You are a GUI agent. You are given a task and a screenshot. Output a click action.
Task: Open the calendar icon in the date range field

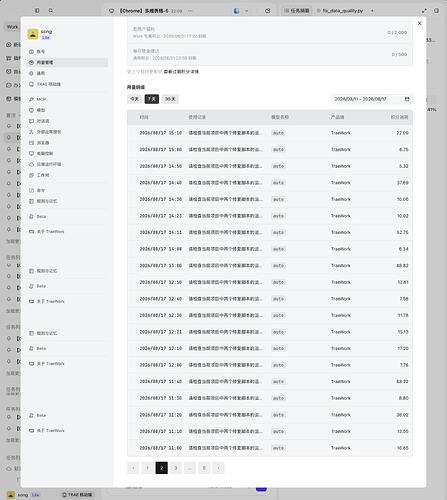point(407,99)
